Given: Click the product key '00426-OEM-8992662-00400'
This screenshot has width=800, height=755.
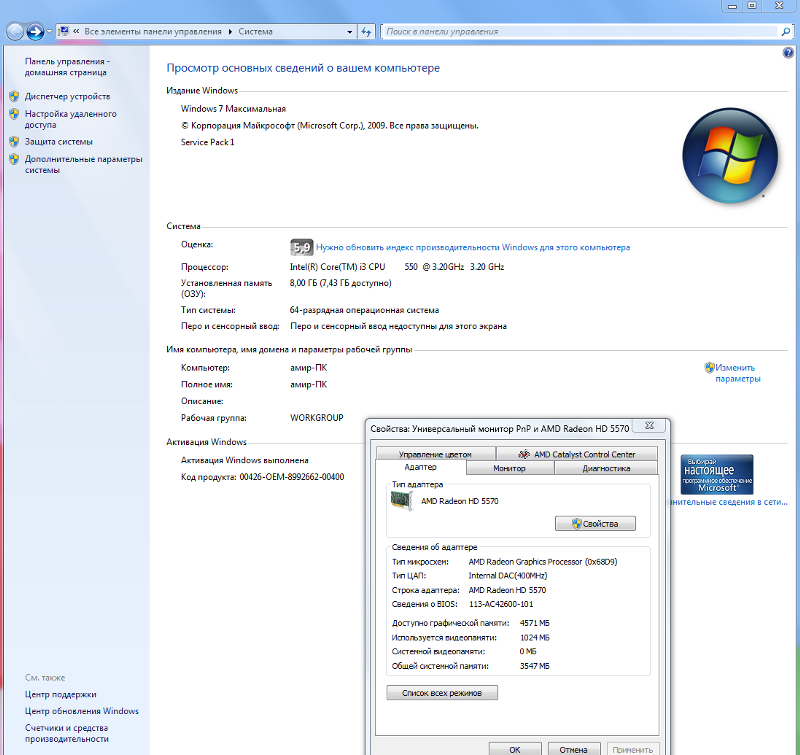Looking at the screenshot, I should pos(292,477).
